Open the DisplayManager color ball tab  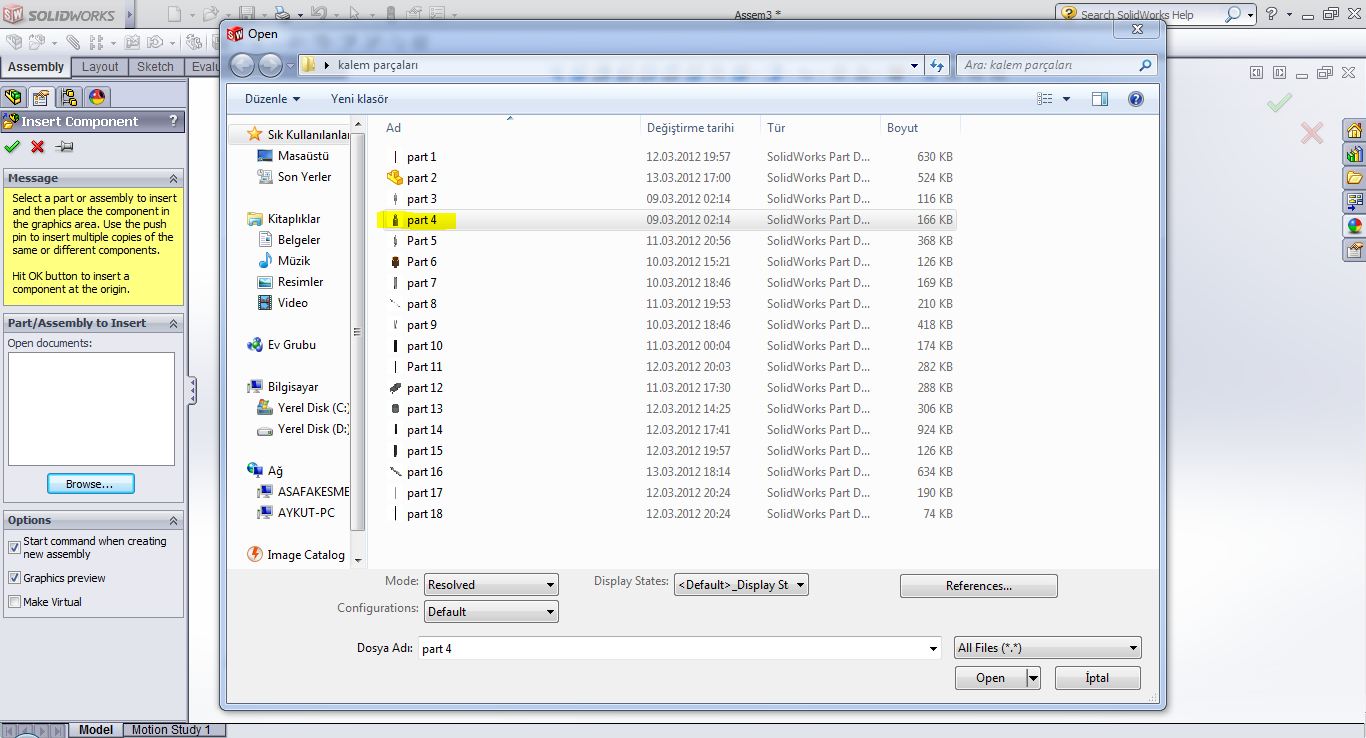click(x=97, y=97)
